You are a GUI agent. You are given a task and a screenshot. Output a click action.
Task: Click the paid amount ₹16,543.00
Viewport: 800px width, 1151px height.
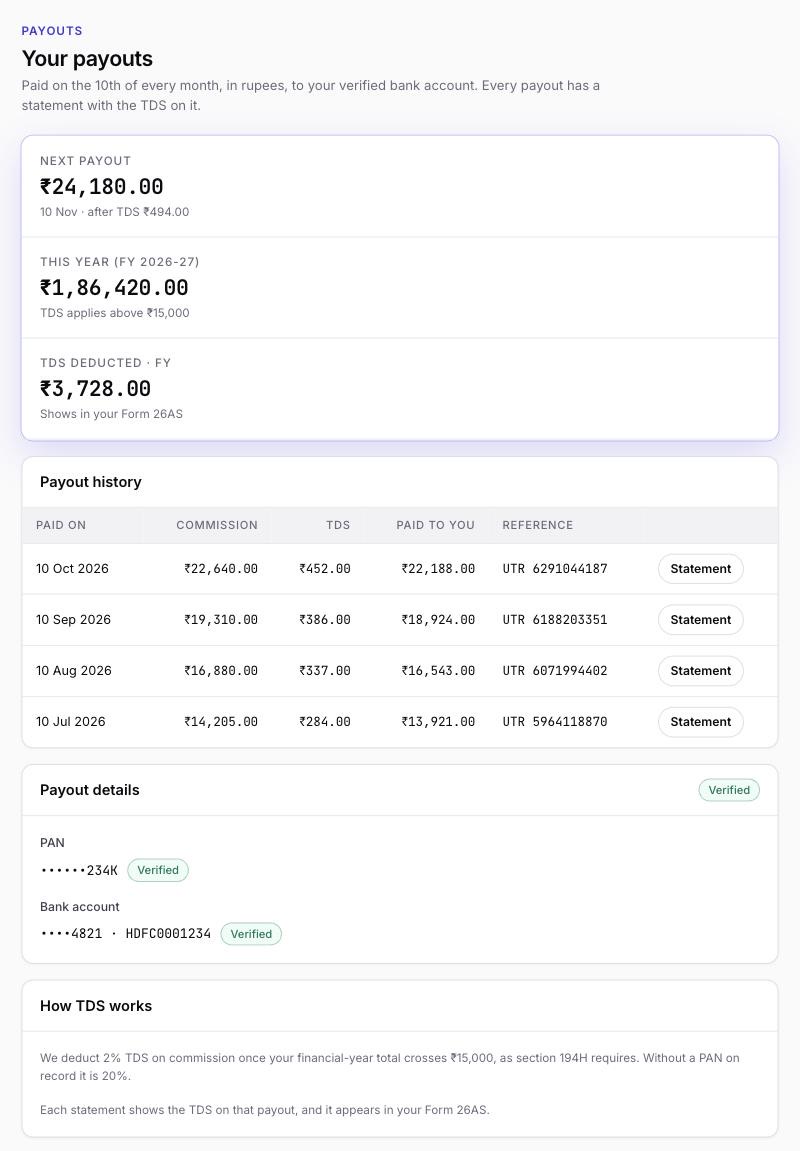click(438, 671)
